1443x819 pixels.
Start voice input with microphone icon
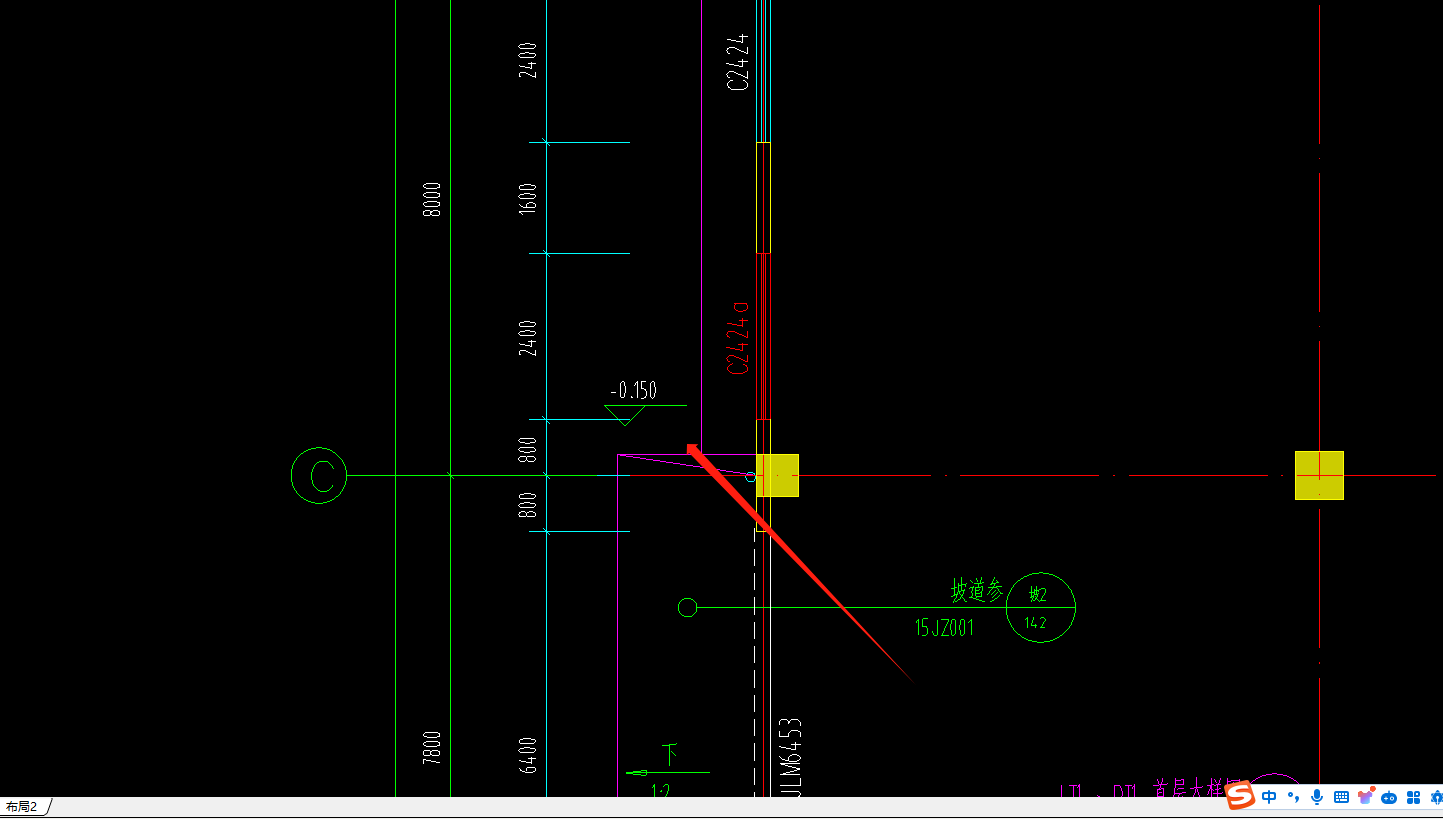point(1317,797)
